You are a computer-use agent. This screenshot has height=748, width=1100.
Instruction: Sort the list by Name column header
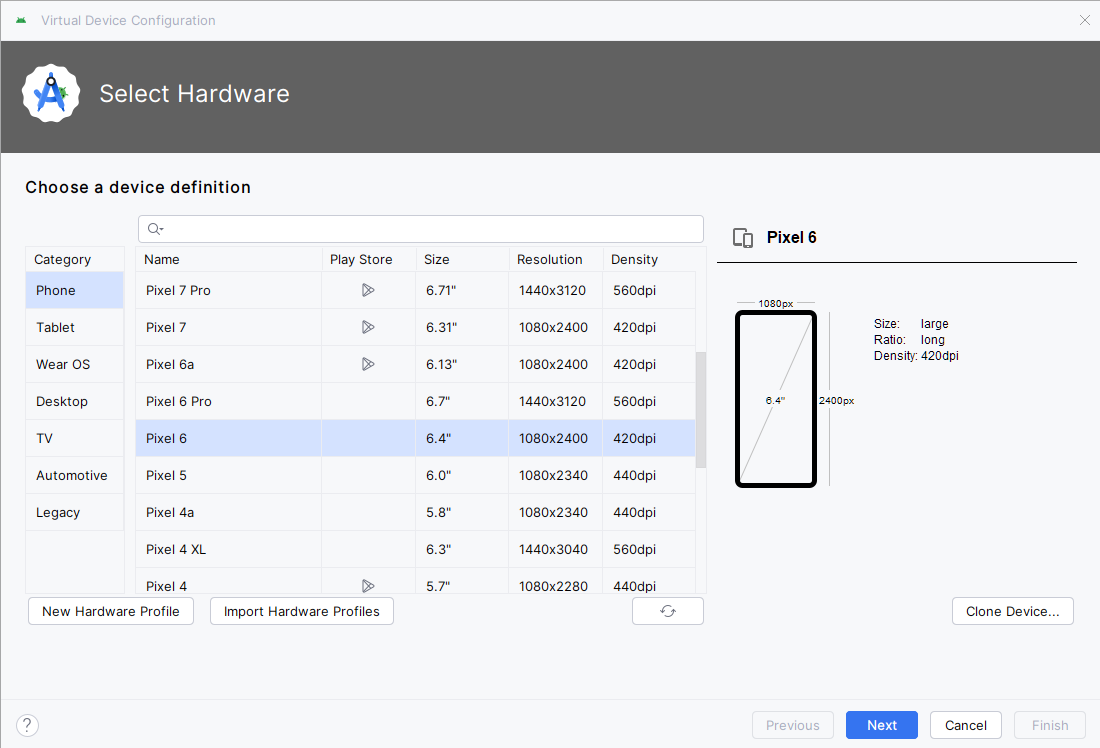pyautogui.click(x=162, y=259)
